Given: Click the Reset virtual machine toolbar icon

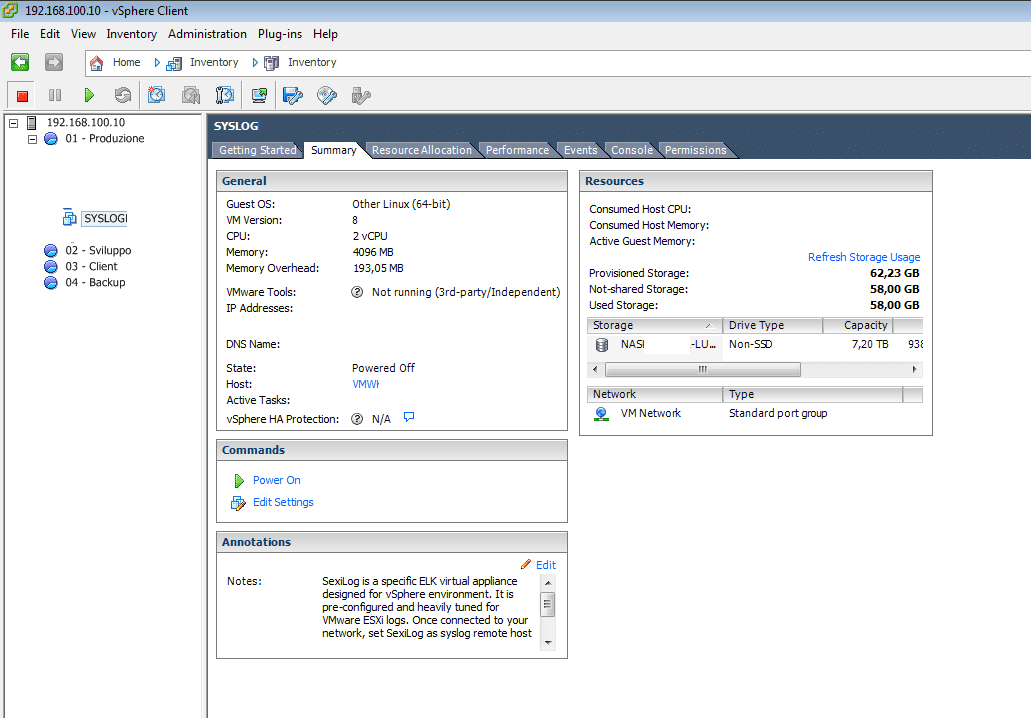Looking at the screenshot, I should pos(123,96).
